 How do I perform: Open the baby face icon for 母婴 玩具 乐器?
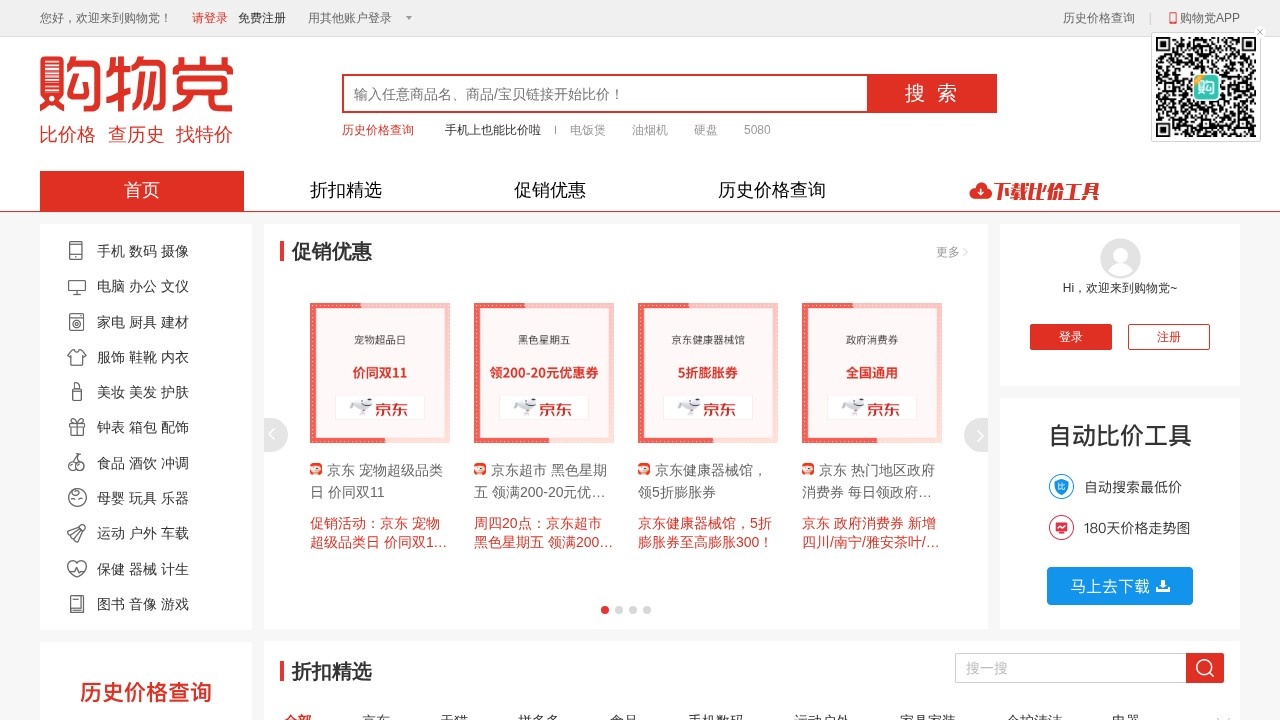(77, 498)
